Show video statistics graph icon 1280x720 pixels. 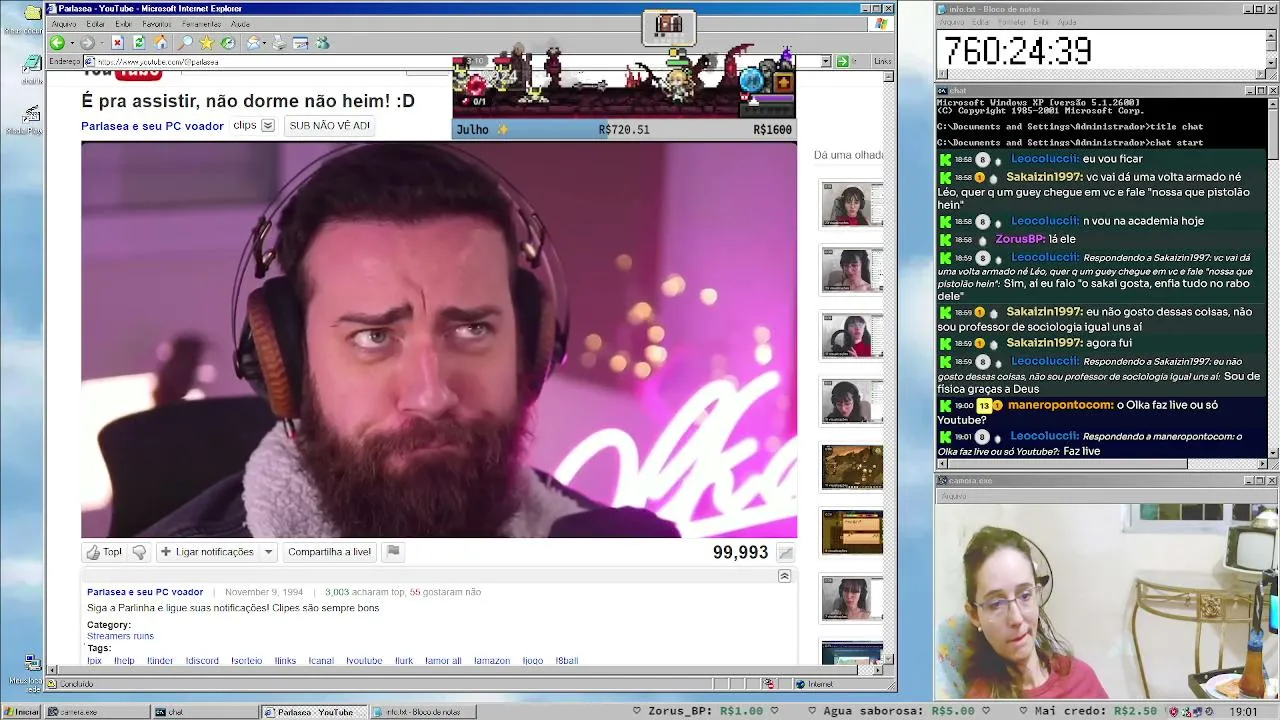tap(786, 553)
